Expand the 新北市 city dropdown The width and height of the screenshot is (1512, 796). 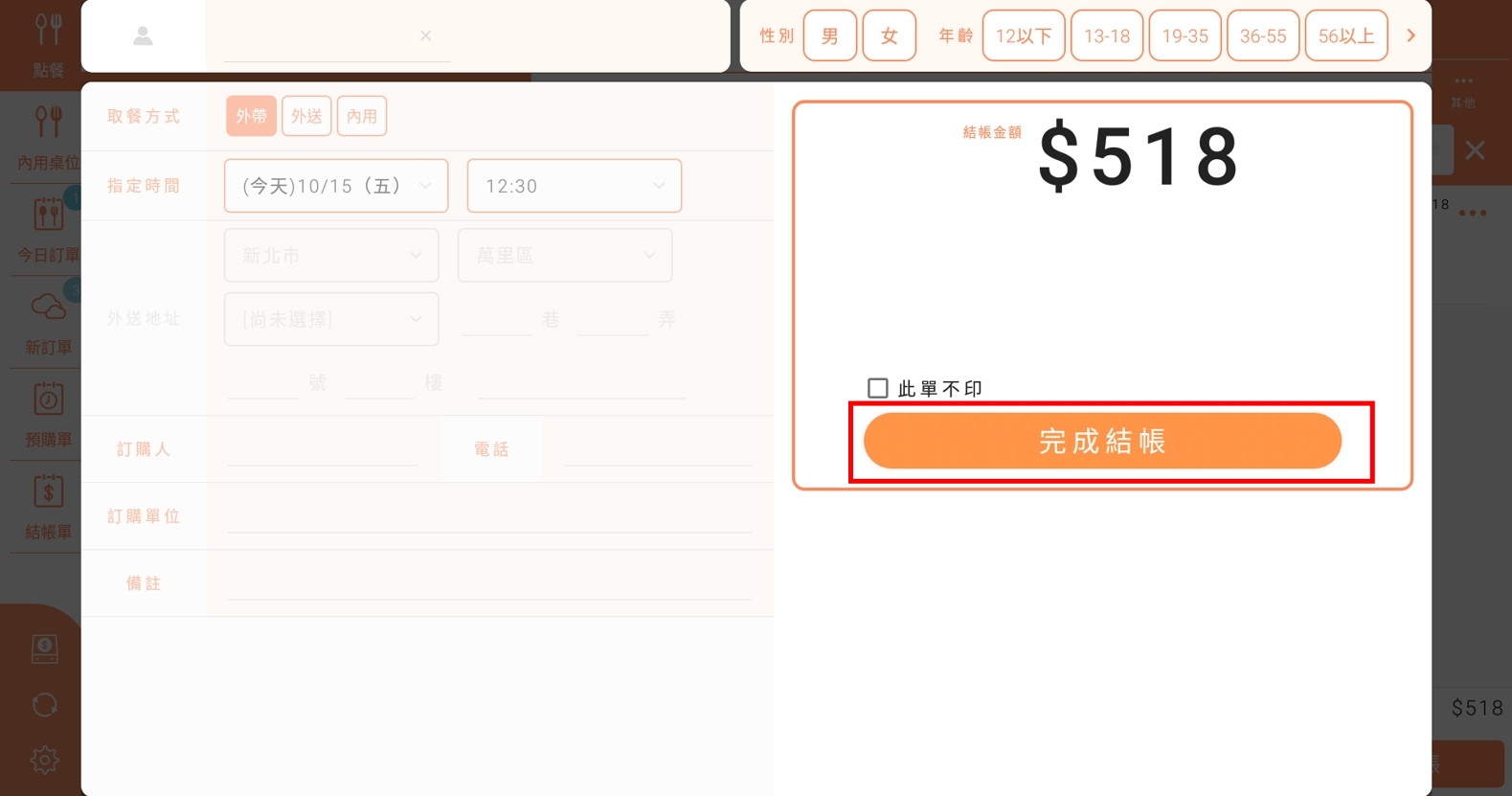[x=330, y=256]
